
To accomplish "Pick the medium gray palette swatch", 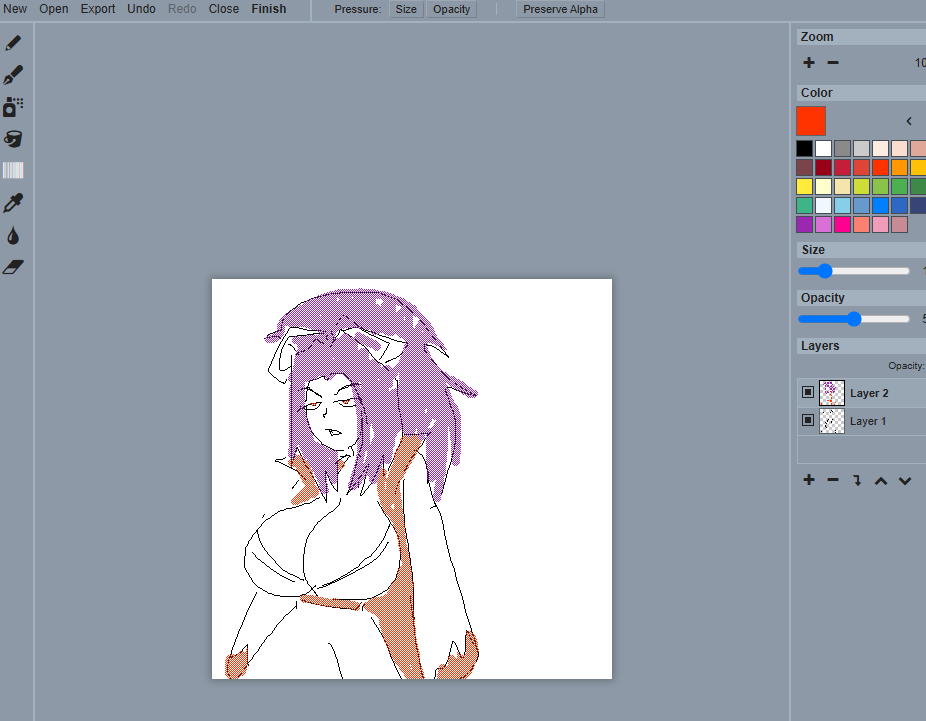I will (842, 148).
